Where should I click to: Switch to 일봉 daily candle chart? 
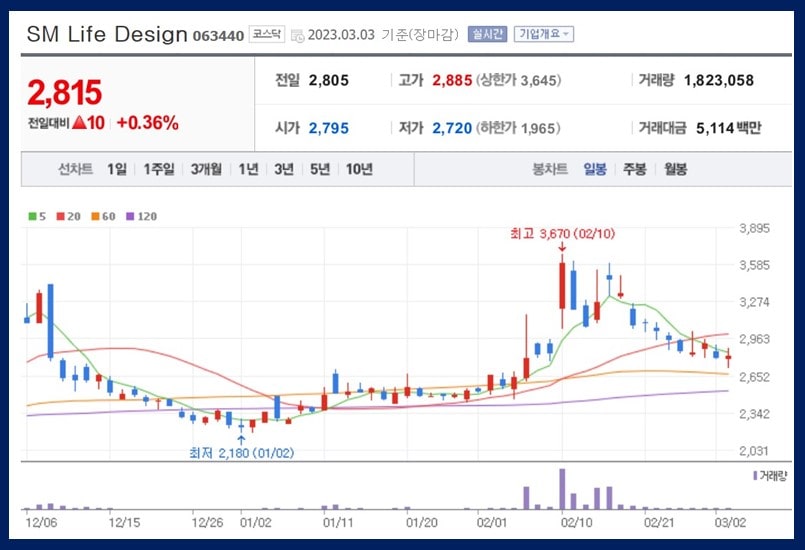click(x=595, y=169)
